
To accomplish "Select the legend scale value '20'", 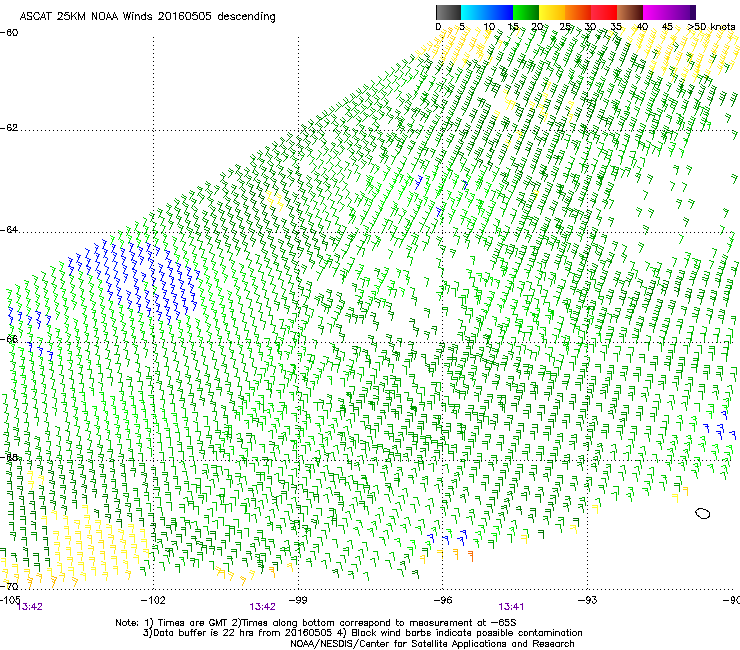I will [x=537, y=27].
